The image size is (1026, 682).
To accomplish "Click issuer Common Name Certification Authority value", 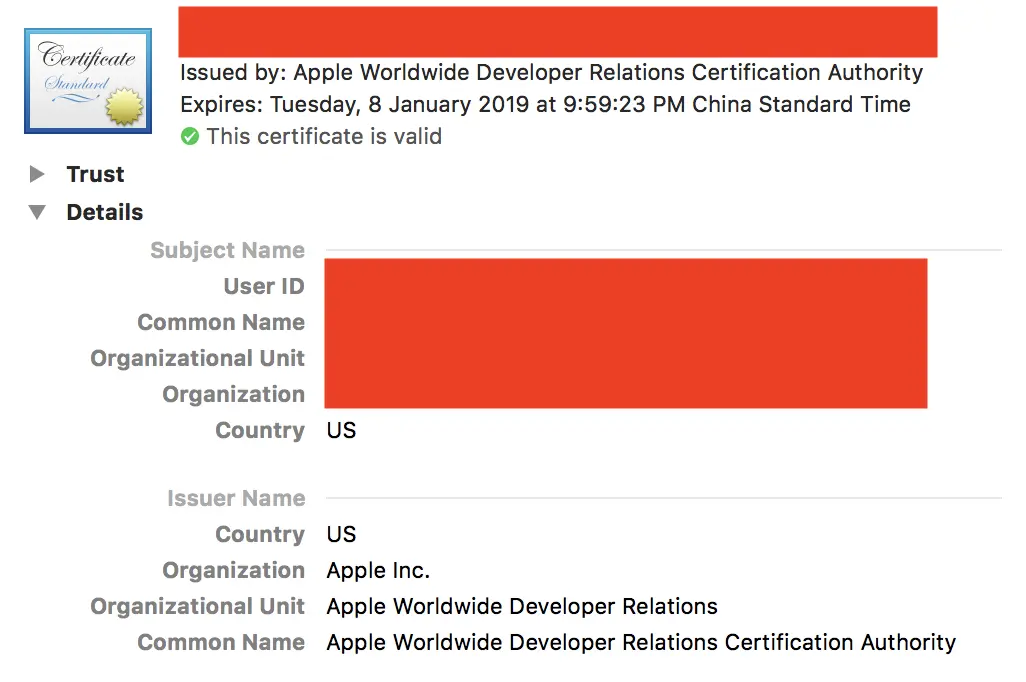I will tap(641, 643).
